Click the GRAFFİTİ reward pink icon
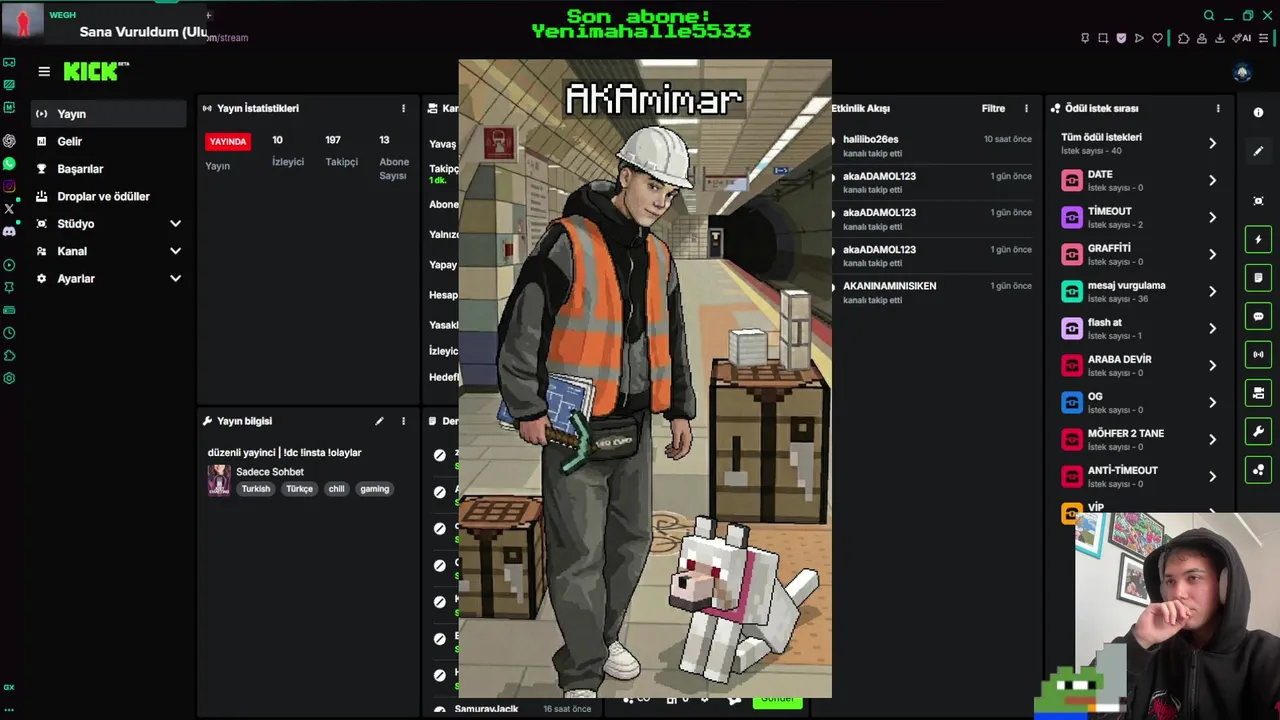The height and width of the screenshot is (720, 1280). (1072, 254)
